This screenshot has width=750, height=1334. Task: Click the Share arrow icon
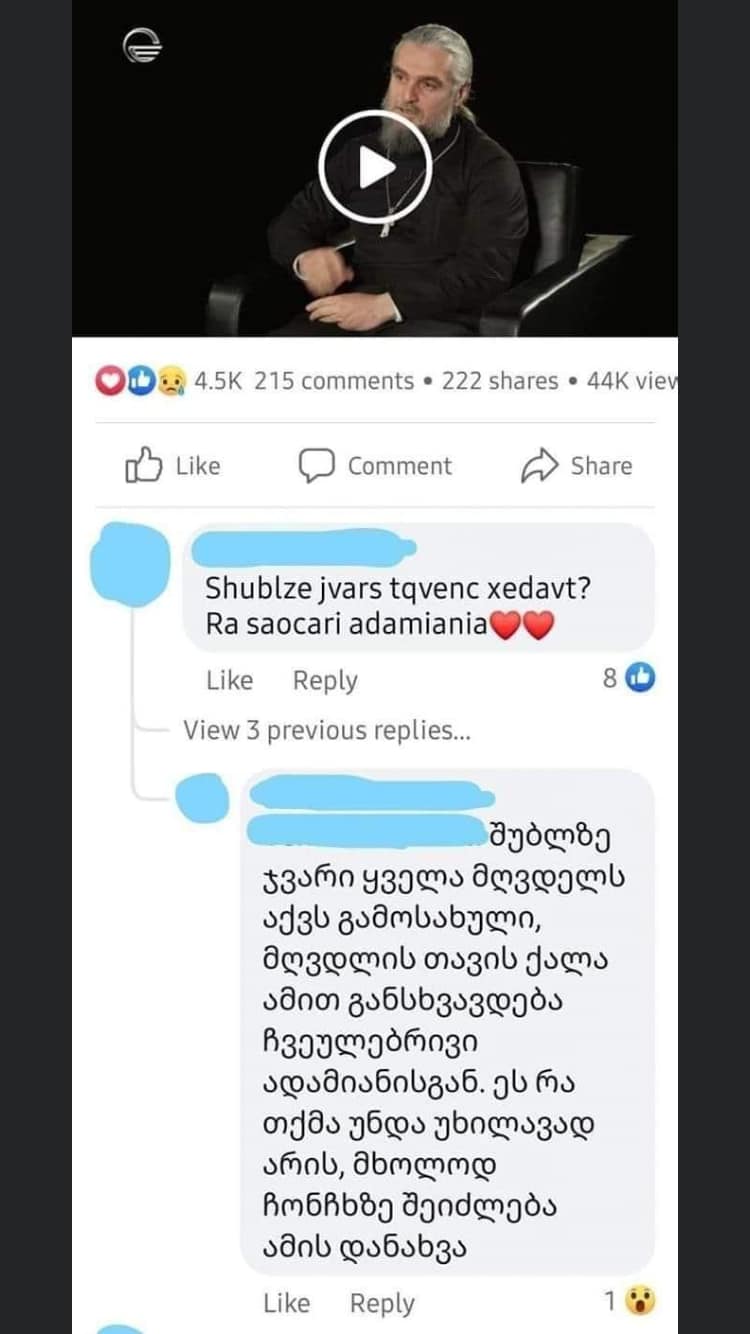(539, 466)
